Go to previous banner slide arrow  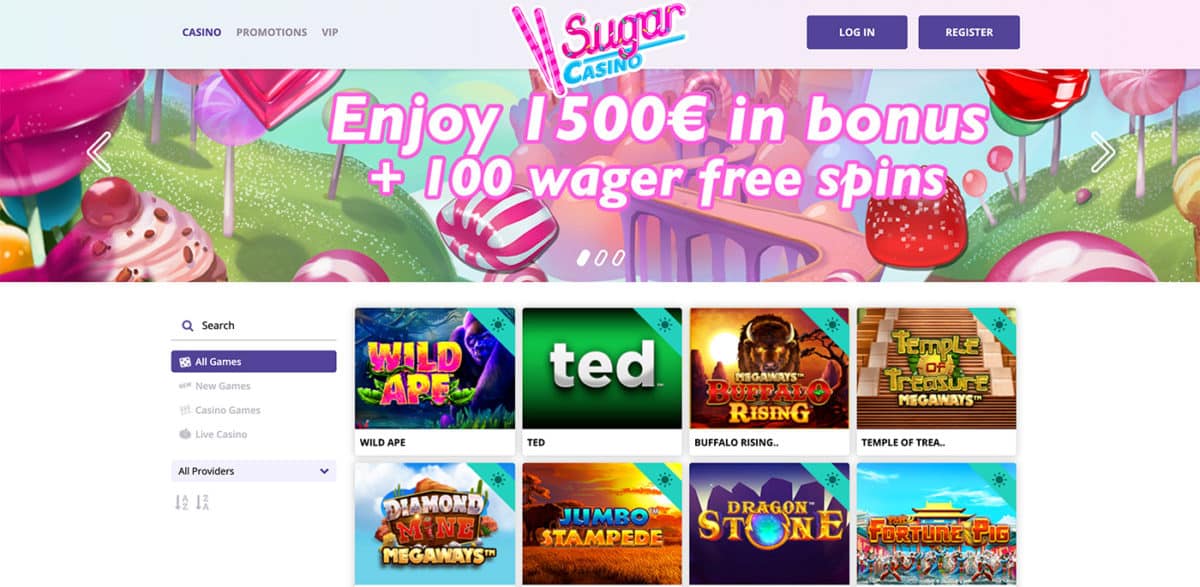click(98, 152)
